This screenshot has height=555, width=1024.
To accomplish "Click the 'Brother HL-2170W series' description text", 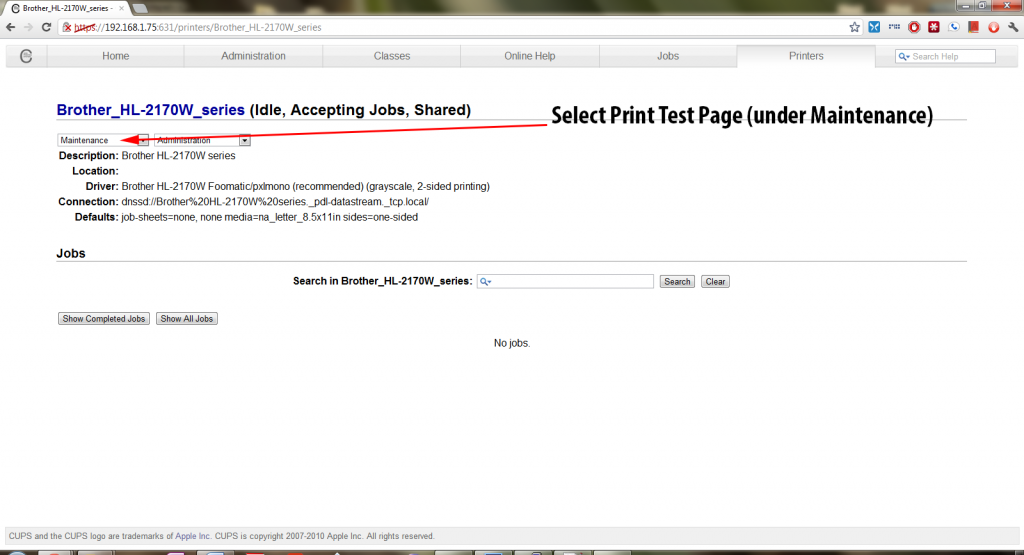I will coord(178,155).
